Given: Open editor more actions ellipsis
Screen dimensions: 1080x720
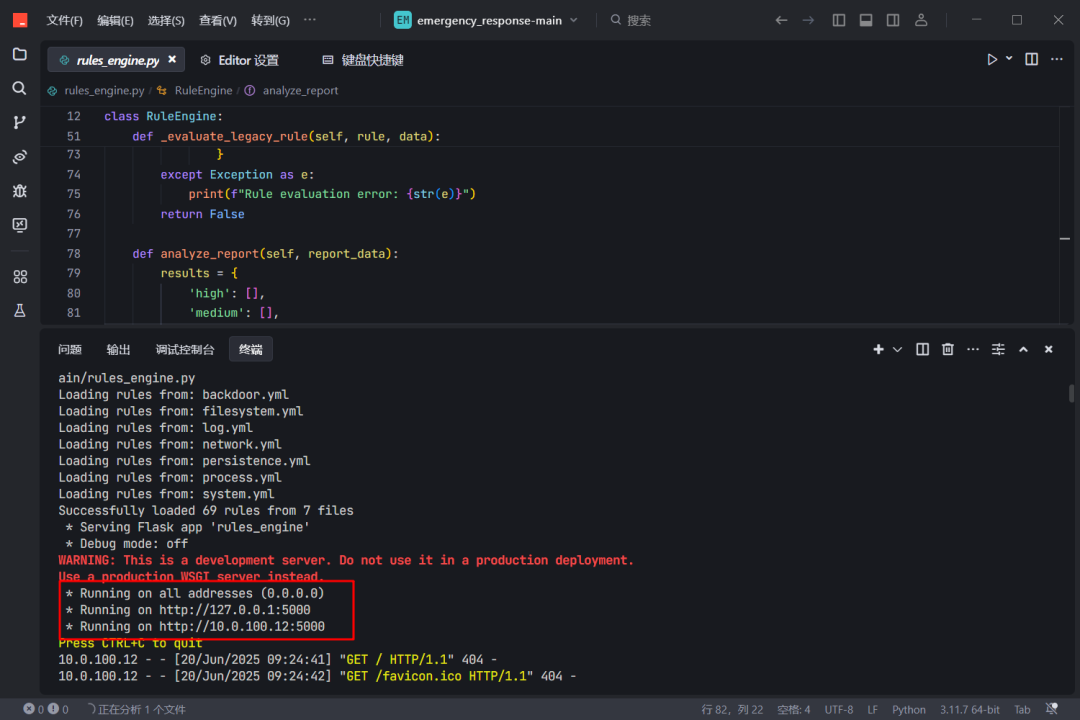Looking at the screenshot, I should (1057, 60).
